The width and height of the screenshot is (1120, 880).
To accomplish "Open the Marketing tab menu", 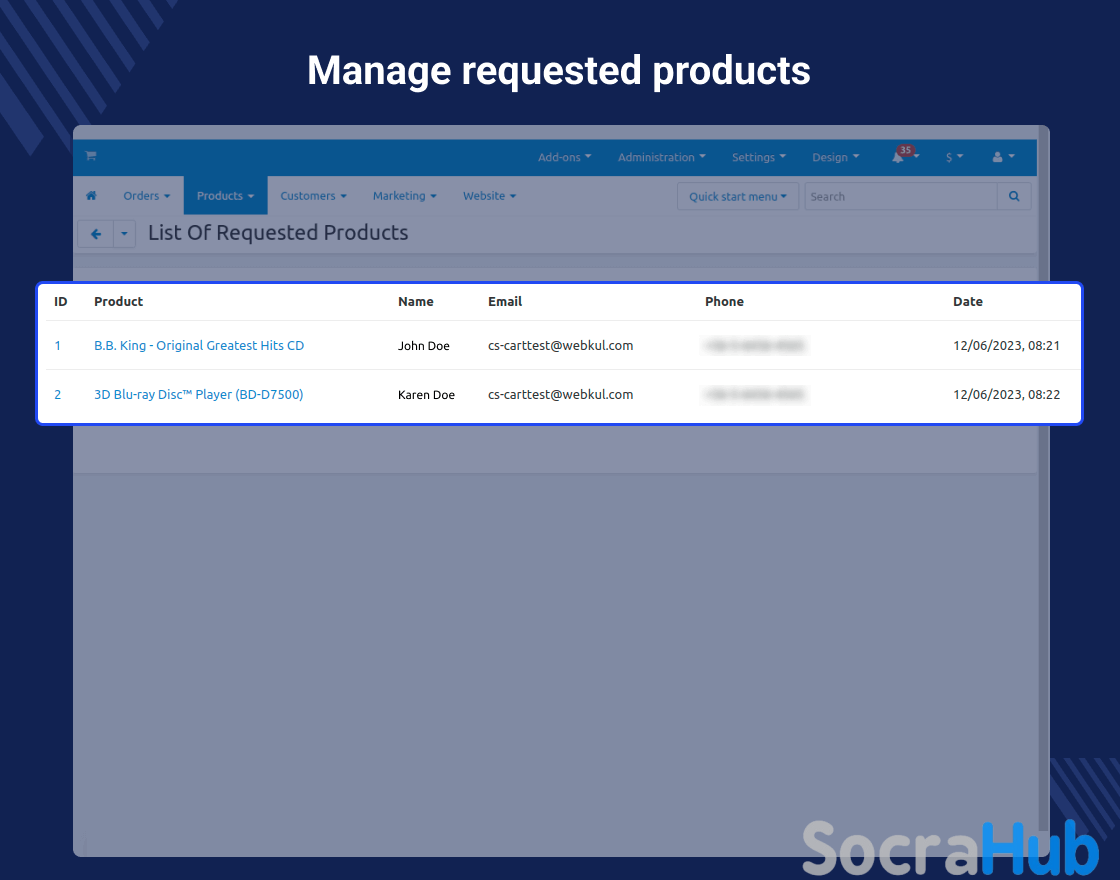I will tap(404, 196).
